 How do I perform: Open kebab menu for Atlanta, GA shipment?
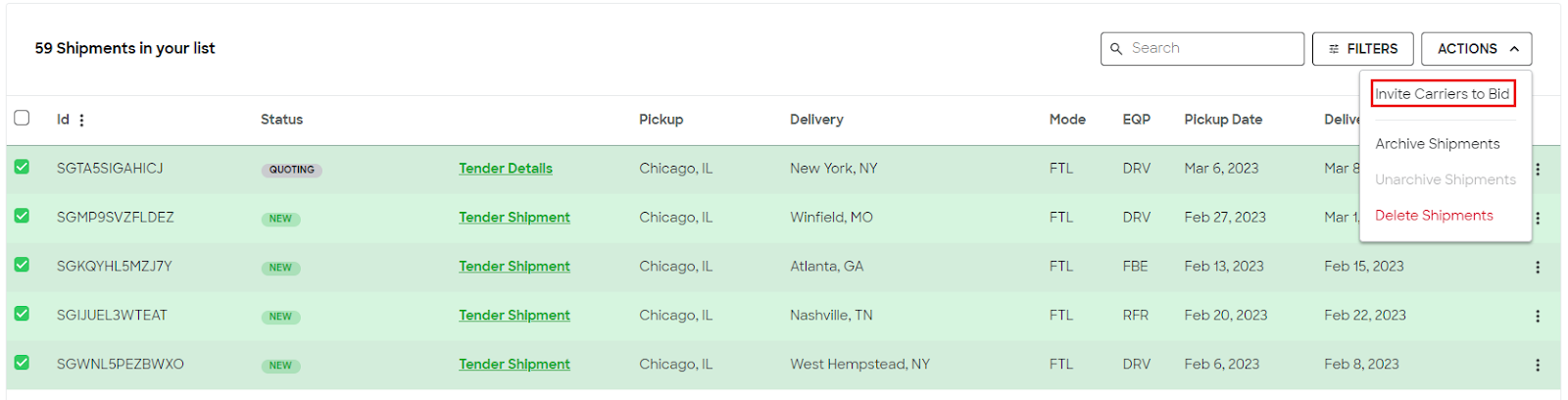coord(1538,268)
